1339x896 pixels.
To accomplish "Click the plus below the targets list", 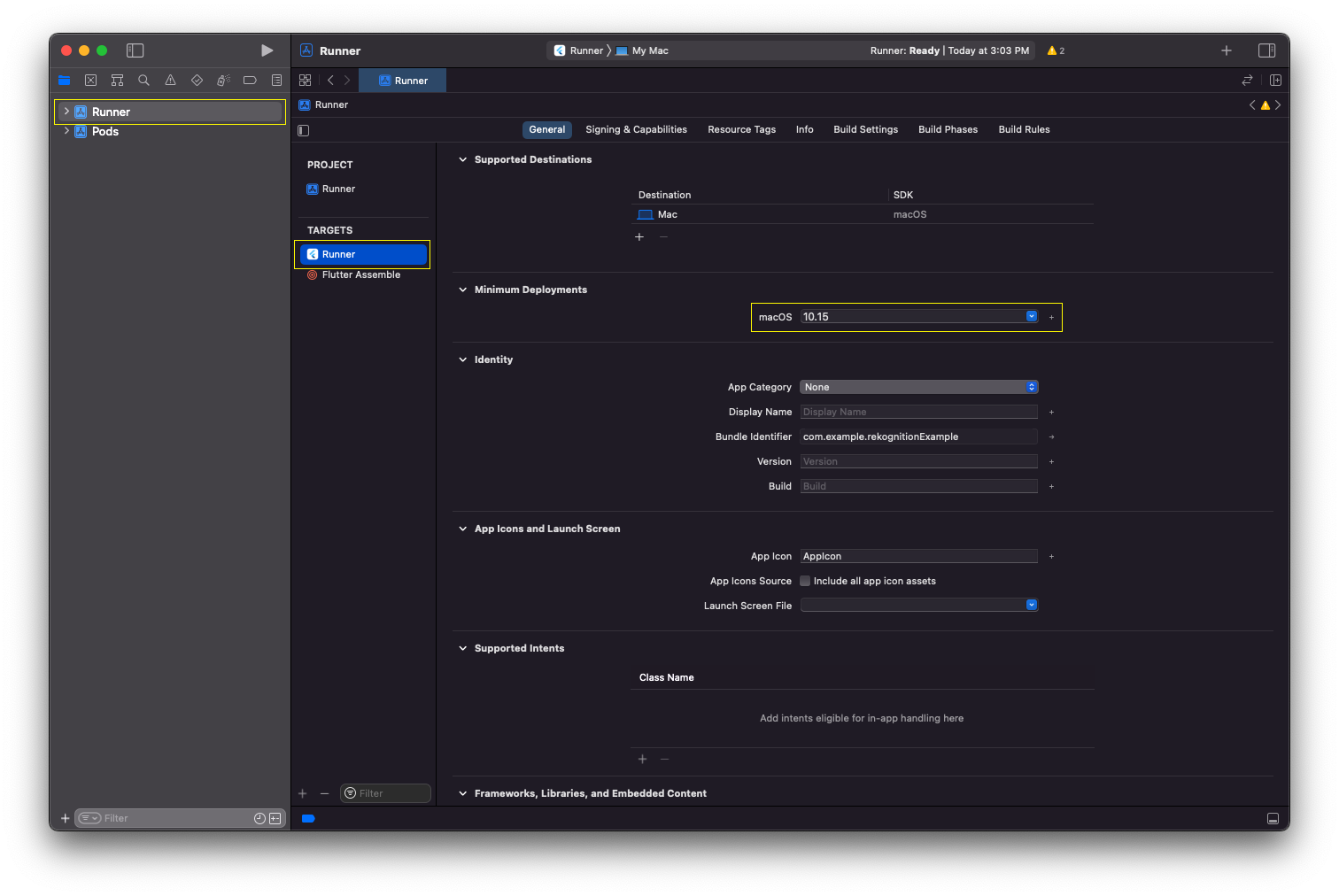I will (302, 793).
